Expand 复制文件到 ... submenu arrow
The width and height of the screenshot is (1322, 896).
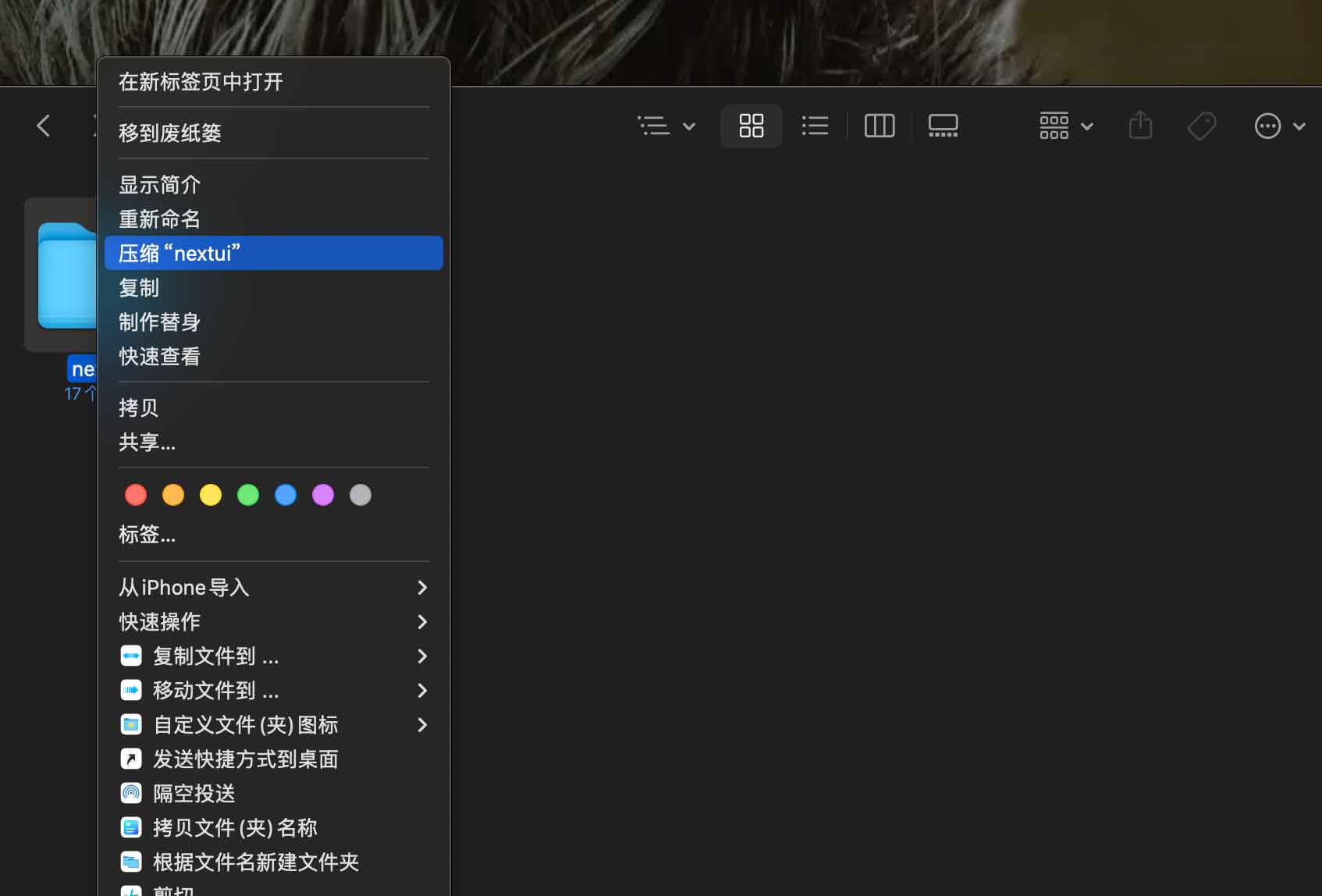[x=422, y=656]
